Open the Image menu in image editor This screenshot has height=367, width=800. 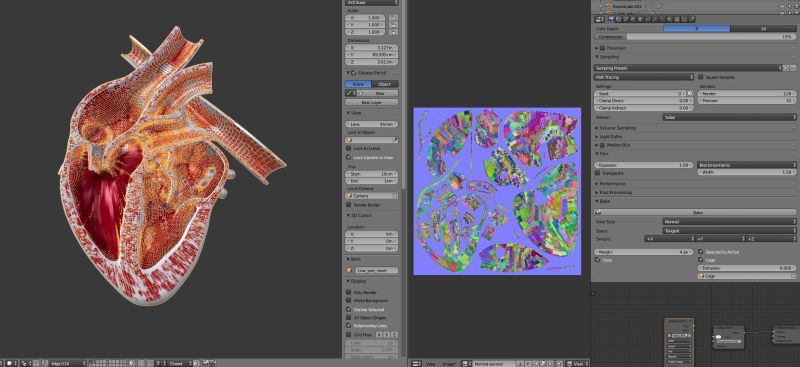click(448, 364)
